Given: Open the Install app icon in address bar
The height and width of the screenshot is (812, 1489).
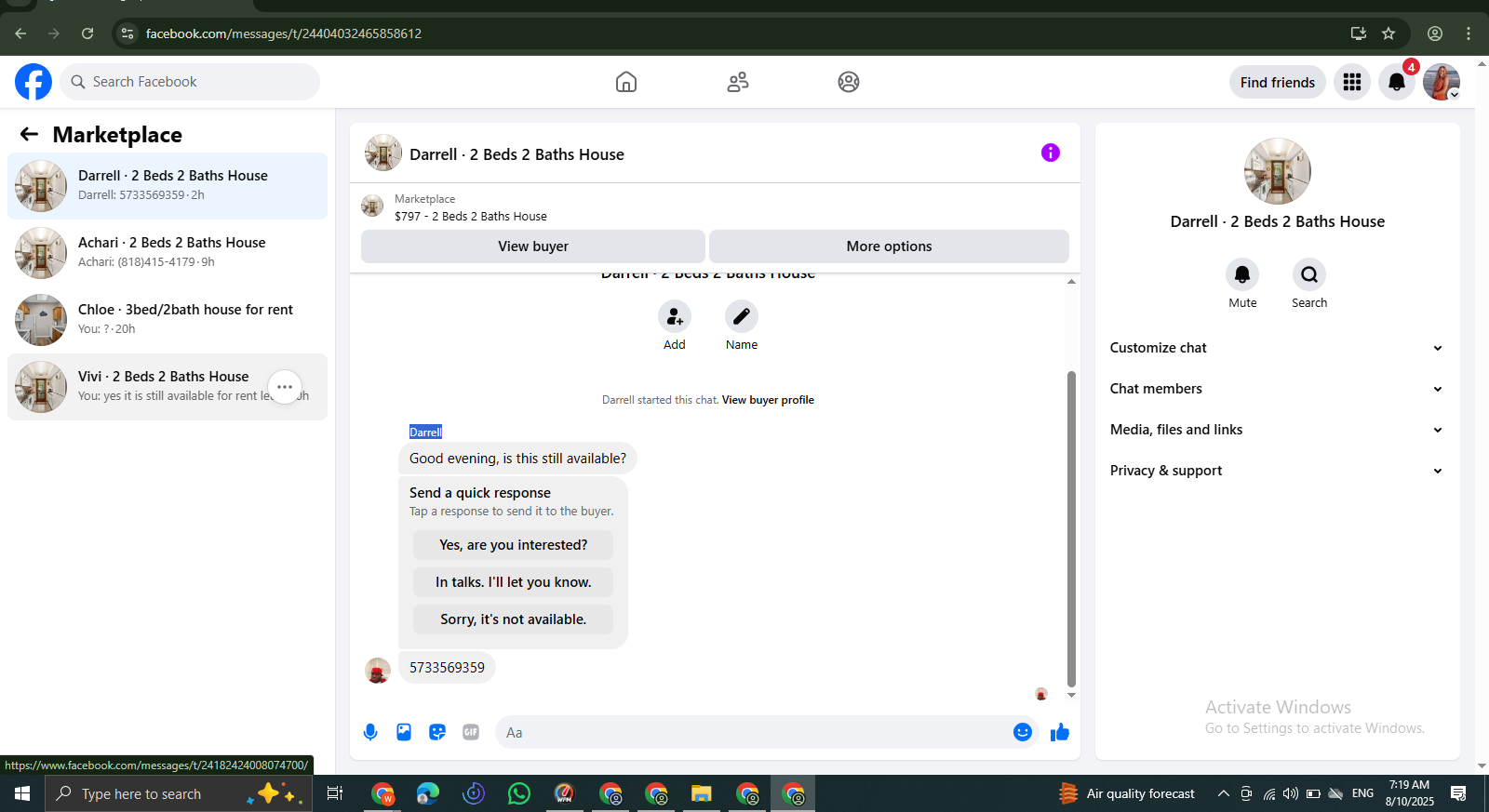Looking at the screenshot, I should [x=1359, y=33].
